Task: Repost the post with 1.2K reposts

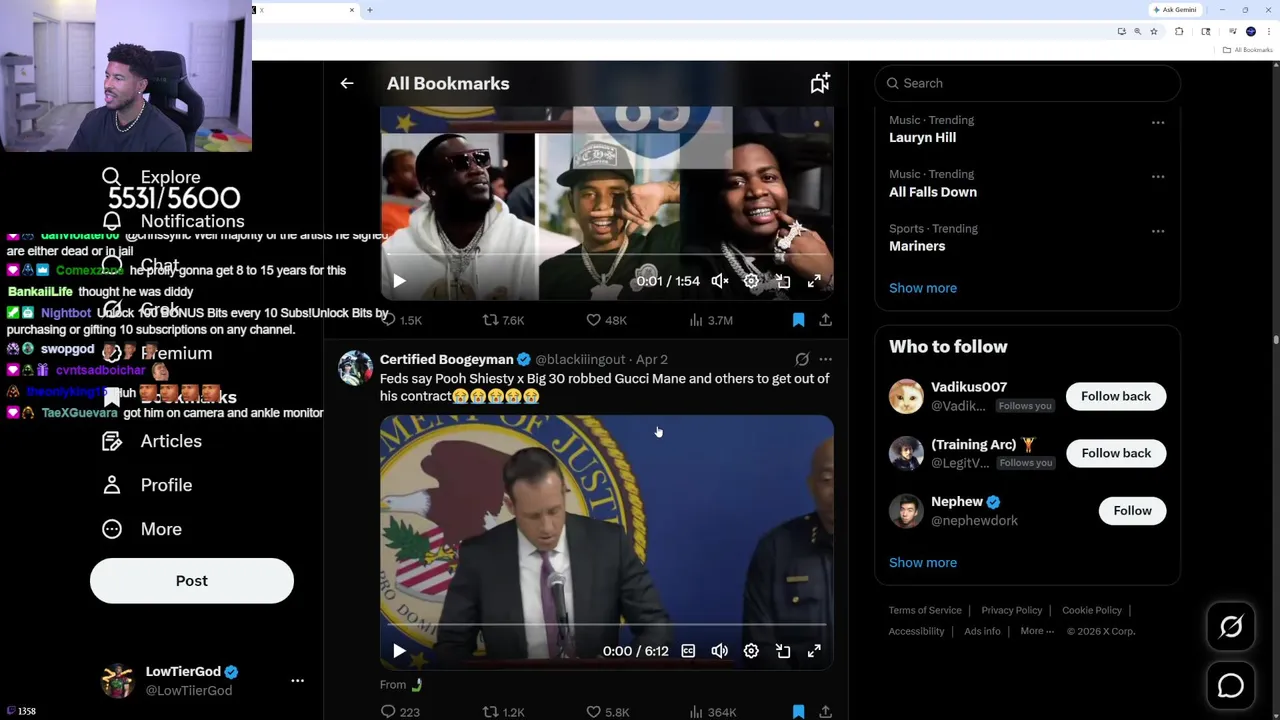Action: (503, 712)
